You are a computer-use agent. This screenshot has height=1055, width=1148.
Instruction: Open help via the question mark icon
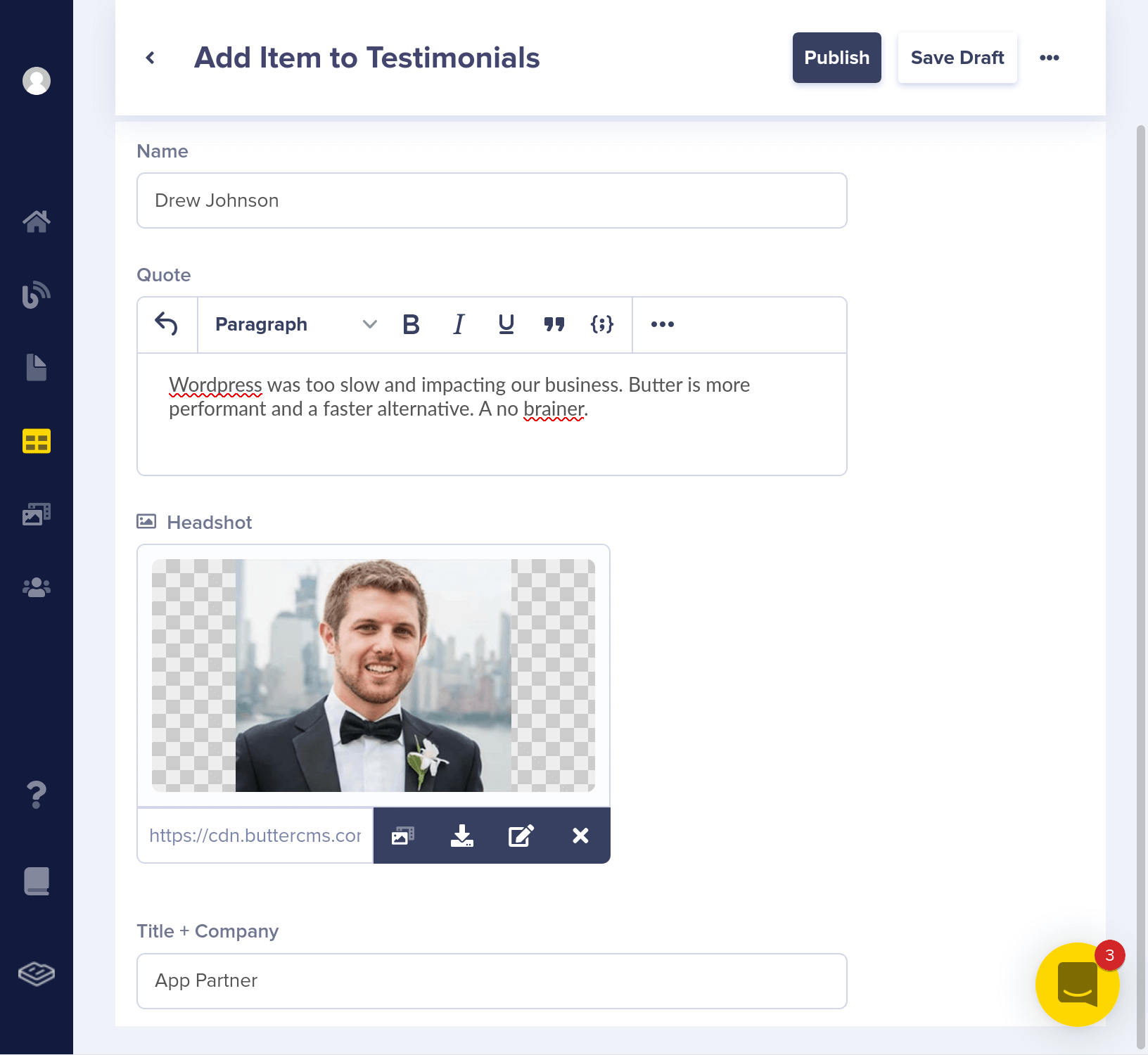[36, 794]
